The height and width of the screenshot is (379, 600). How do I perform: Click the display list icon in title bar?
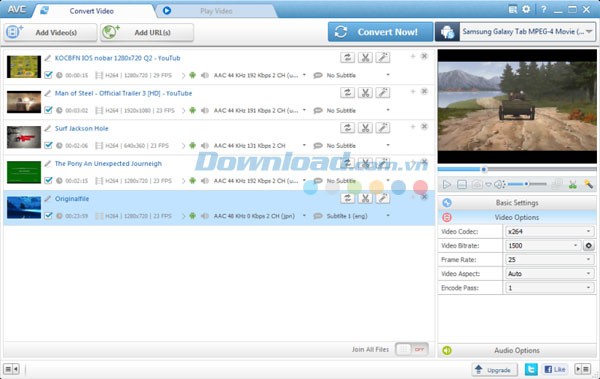click(513, 10)
